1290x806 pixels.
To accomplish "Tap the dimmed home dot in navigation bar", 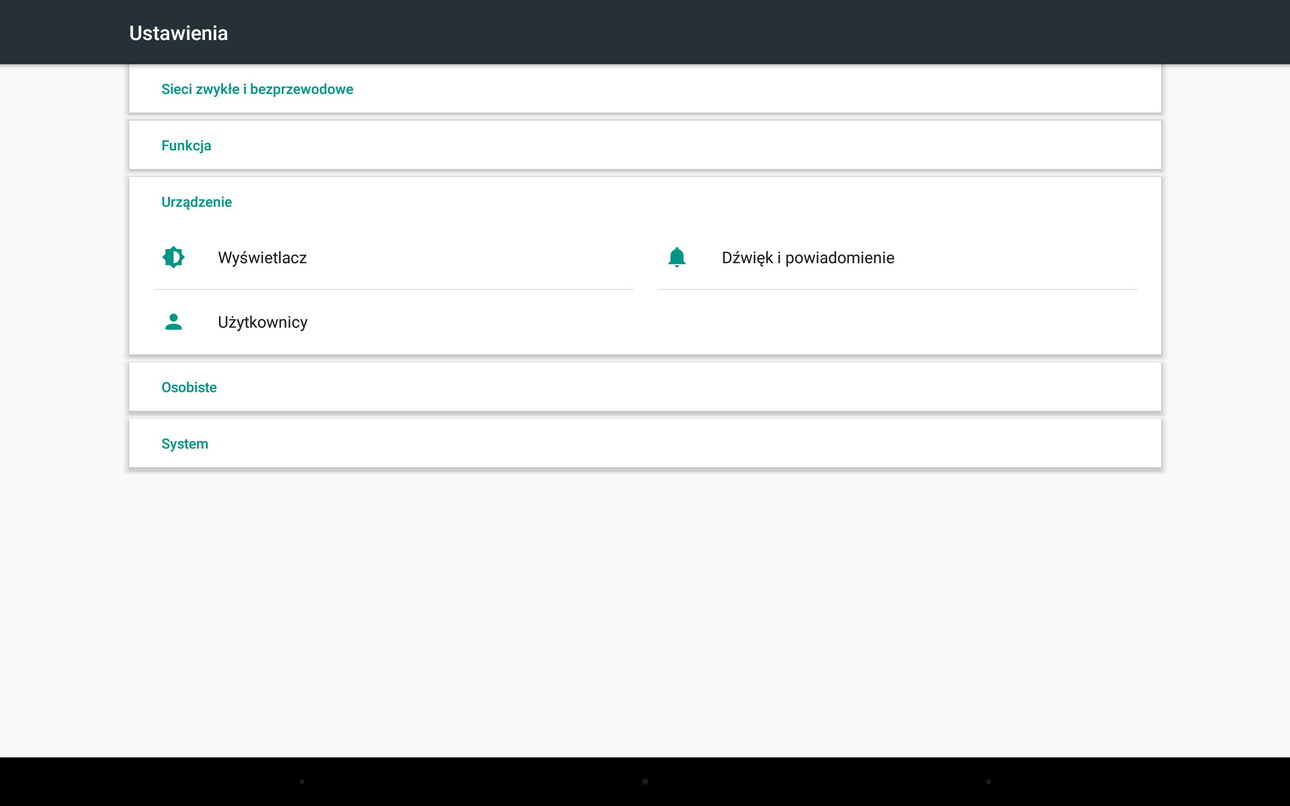I will coord(645,781).
